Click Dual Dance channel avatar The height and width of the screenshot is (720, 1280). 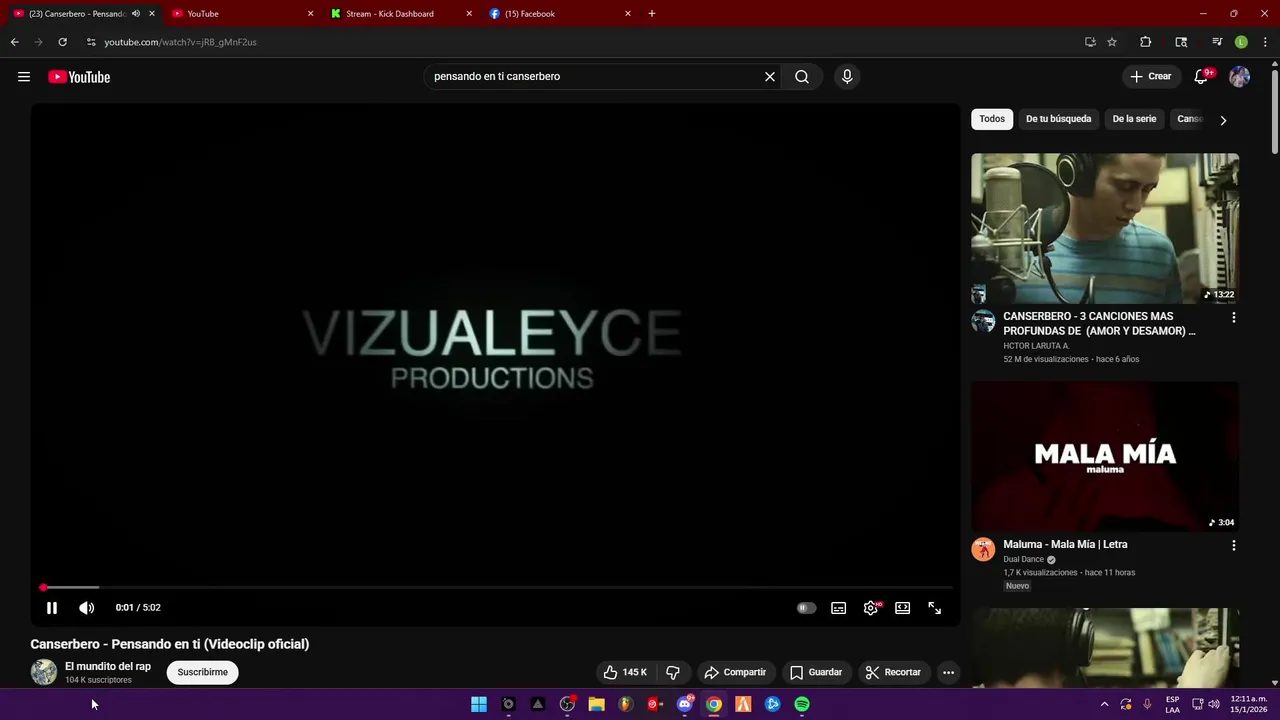click(x=983, y=549)
